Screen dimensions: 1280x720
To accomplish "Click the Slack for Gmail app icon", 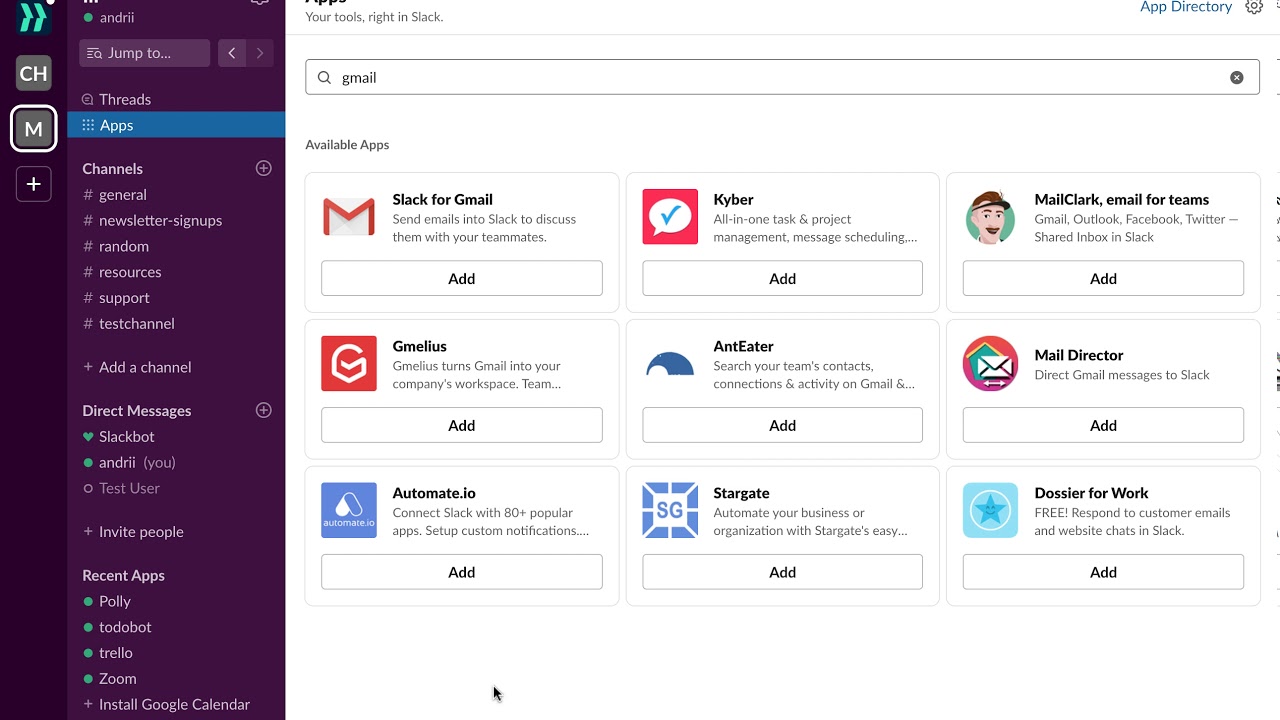I will point(349,217).
